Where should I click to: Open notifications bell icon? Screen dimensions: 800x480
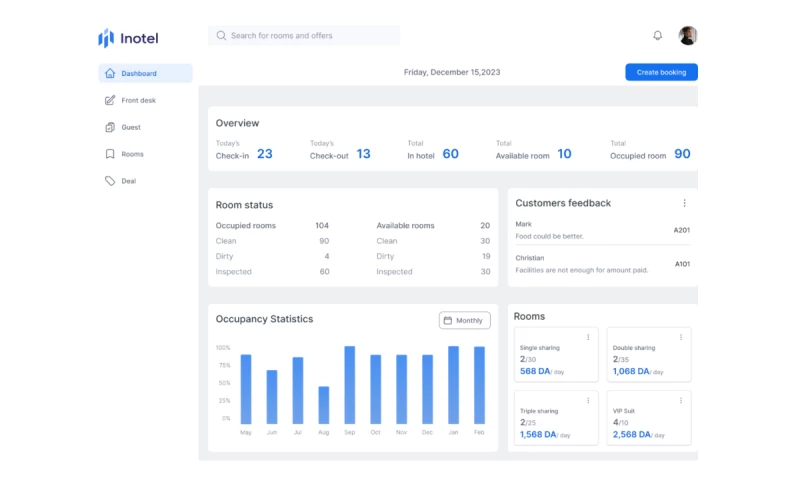coord(657,36)
